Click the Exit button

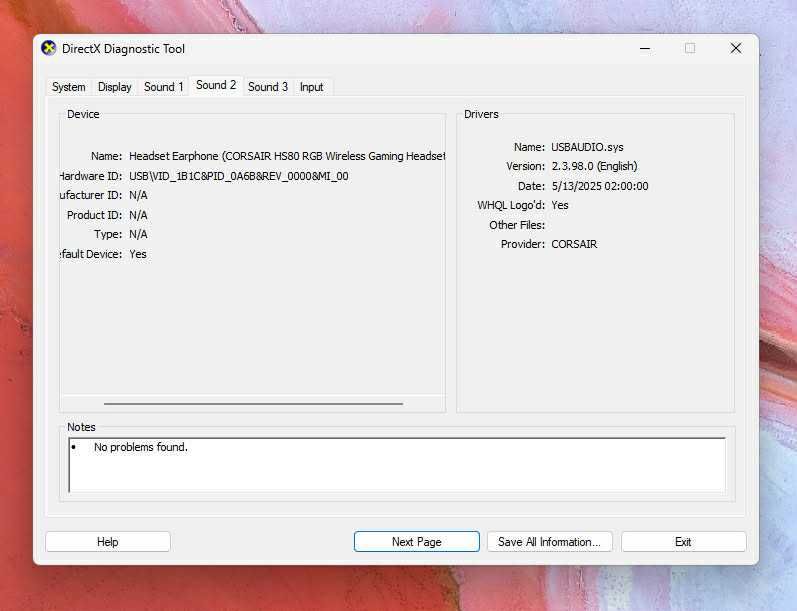coord(683,541)
